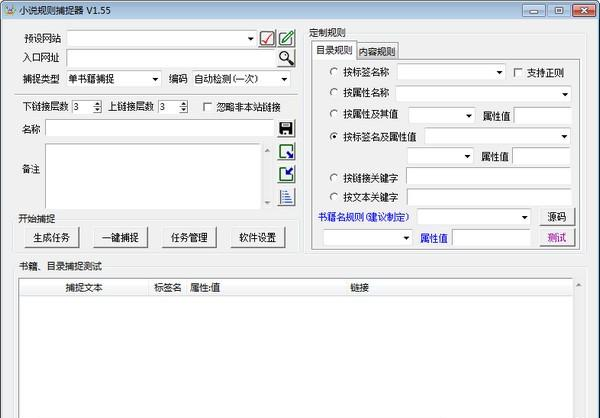
Task: Click the blue 属性值 input field
Action: point(491,238)
